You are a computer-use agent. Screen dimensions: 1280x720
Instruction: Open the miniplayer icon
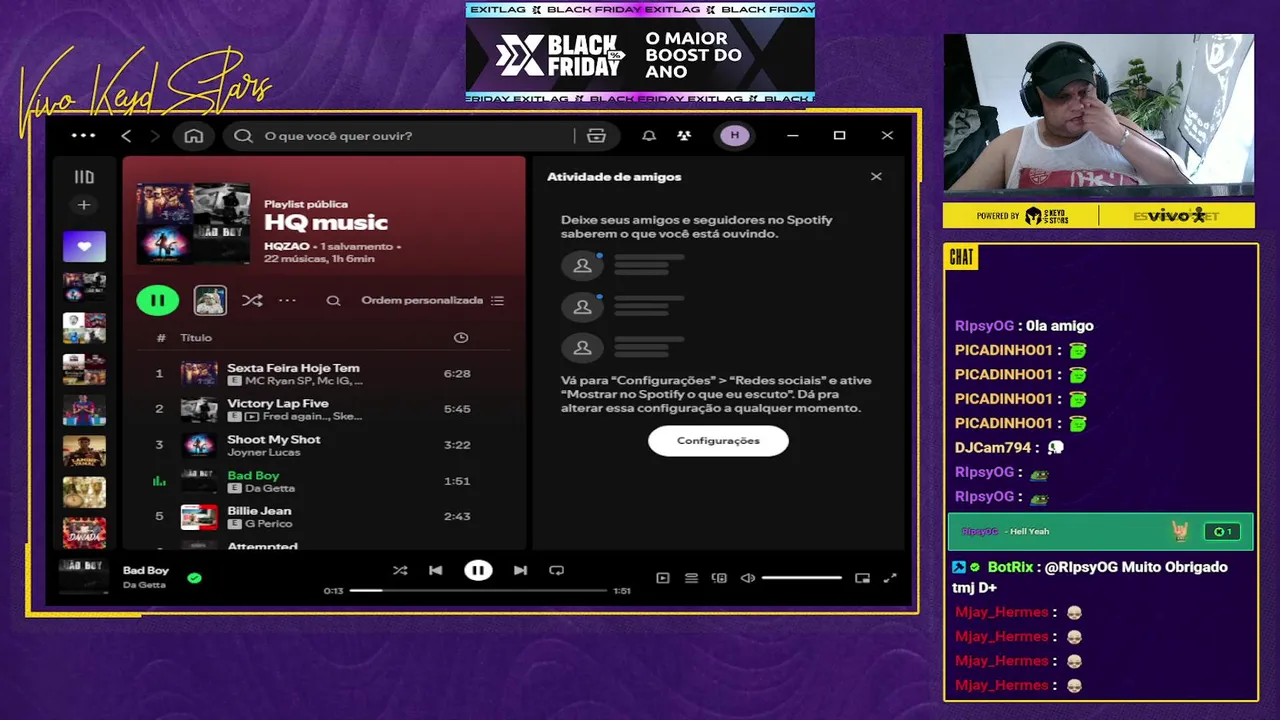point(862,578)
